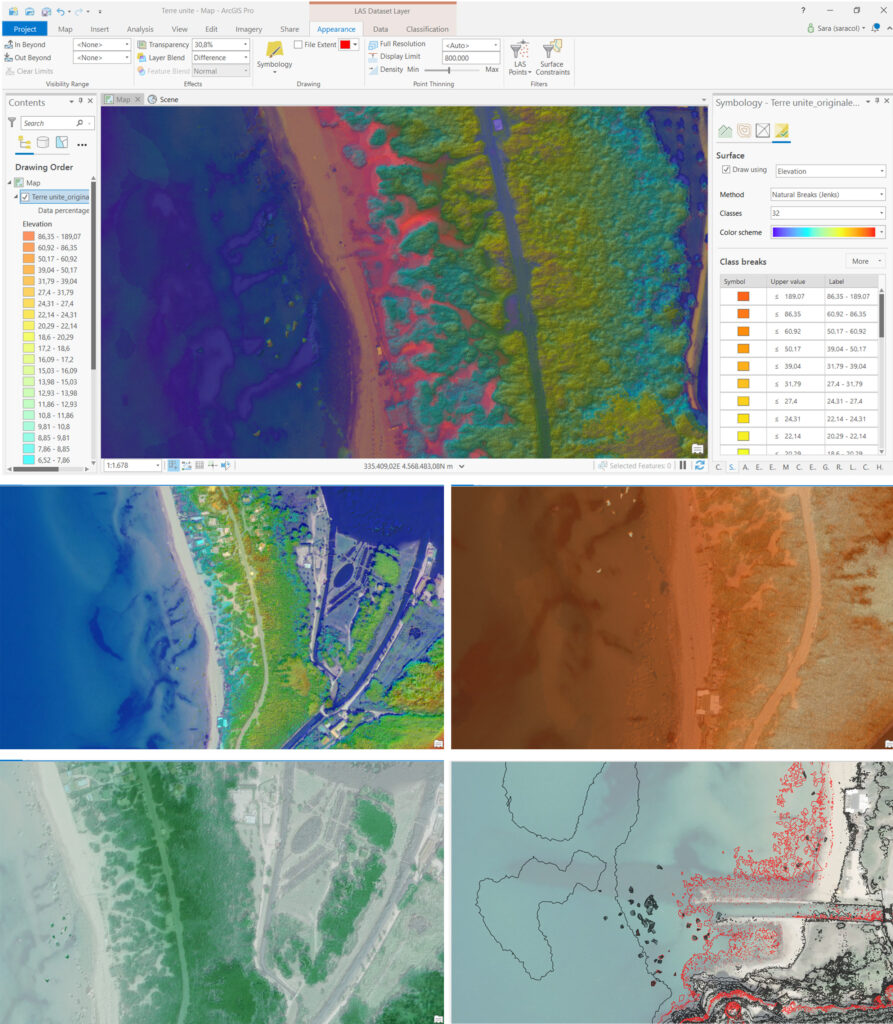Uncheck the Draw using checkbox
This screenshot has width=893, height=1024.
(x=726, y=170)
